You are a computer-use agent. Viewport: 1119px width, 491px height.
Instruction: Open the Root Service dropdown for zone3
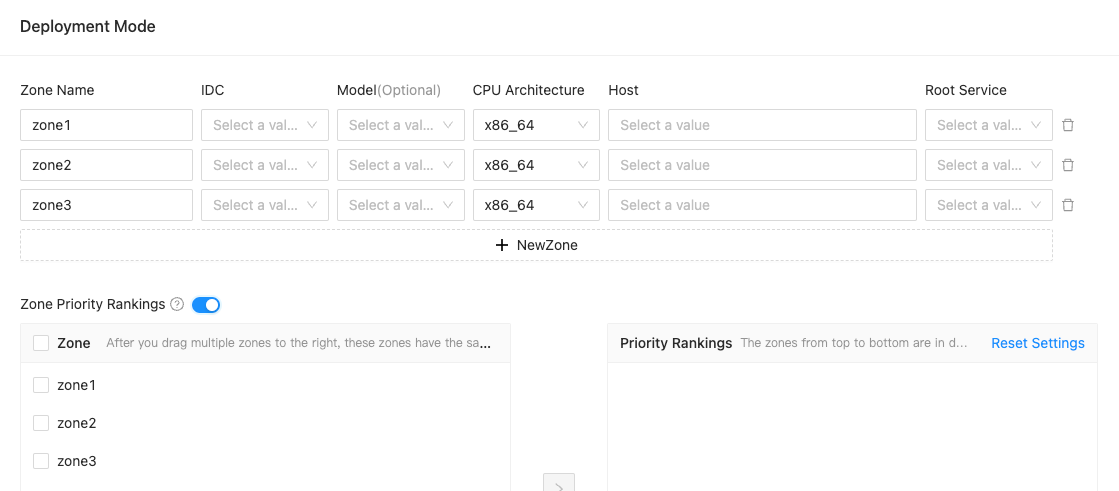click(988, 205)
